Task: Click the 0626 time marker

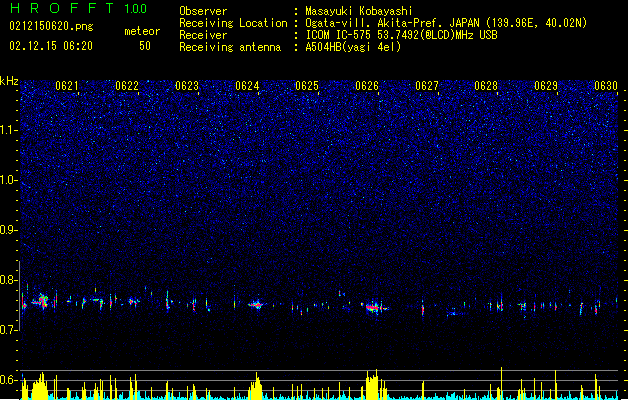Action: pos(367,86)
